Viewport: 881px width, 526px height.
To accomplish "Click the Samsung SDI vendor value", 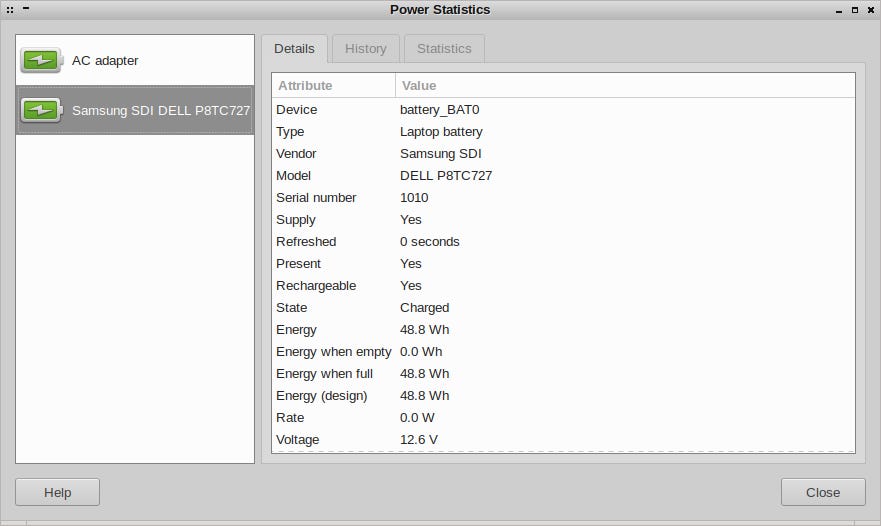I will pyautogui.click(x=440, y=153).
